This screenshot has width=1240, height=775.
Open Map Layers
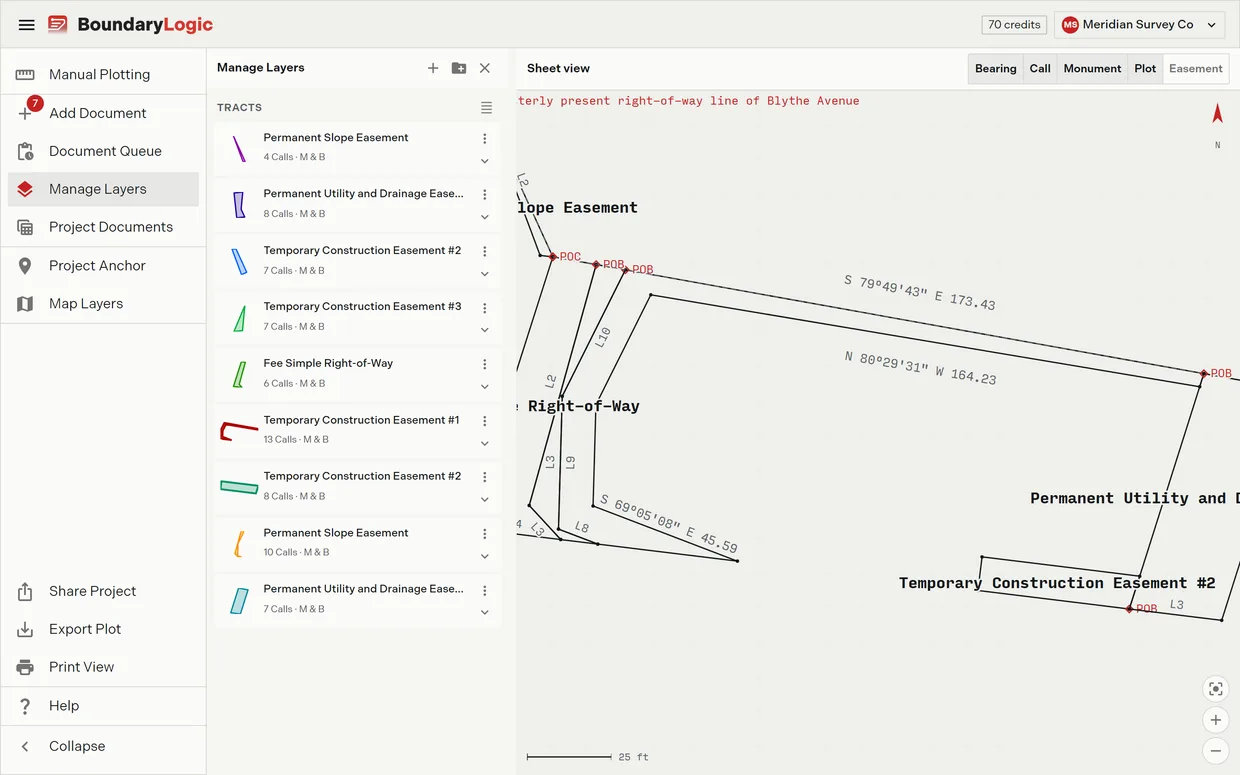click(103, 303)
